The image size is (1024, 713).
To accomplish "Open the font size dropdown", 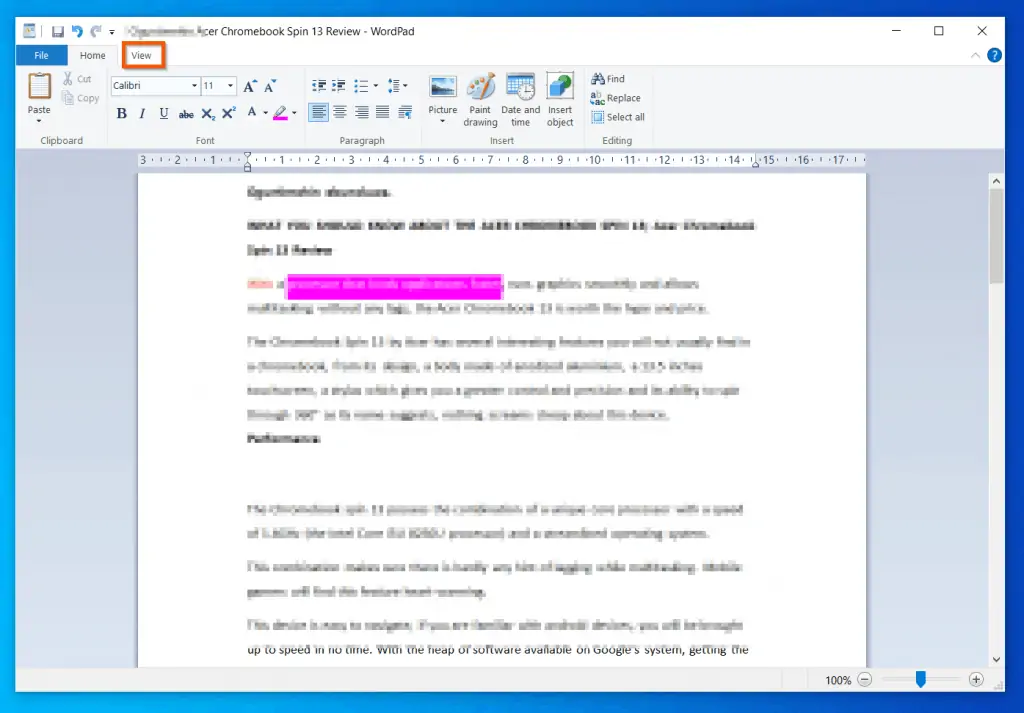I will click(x=230, y=85).
